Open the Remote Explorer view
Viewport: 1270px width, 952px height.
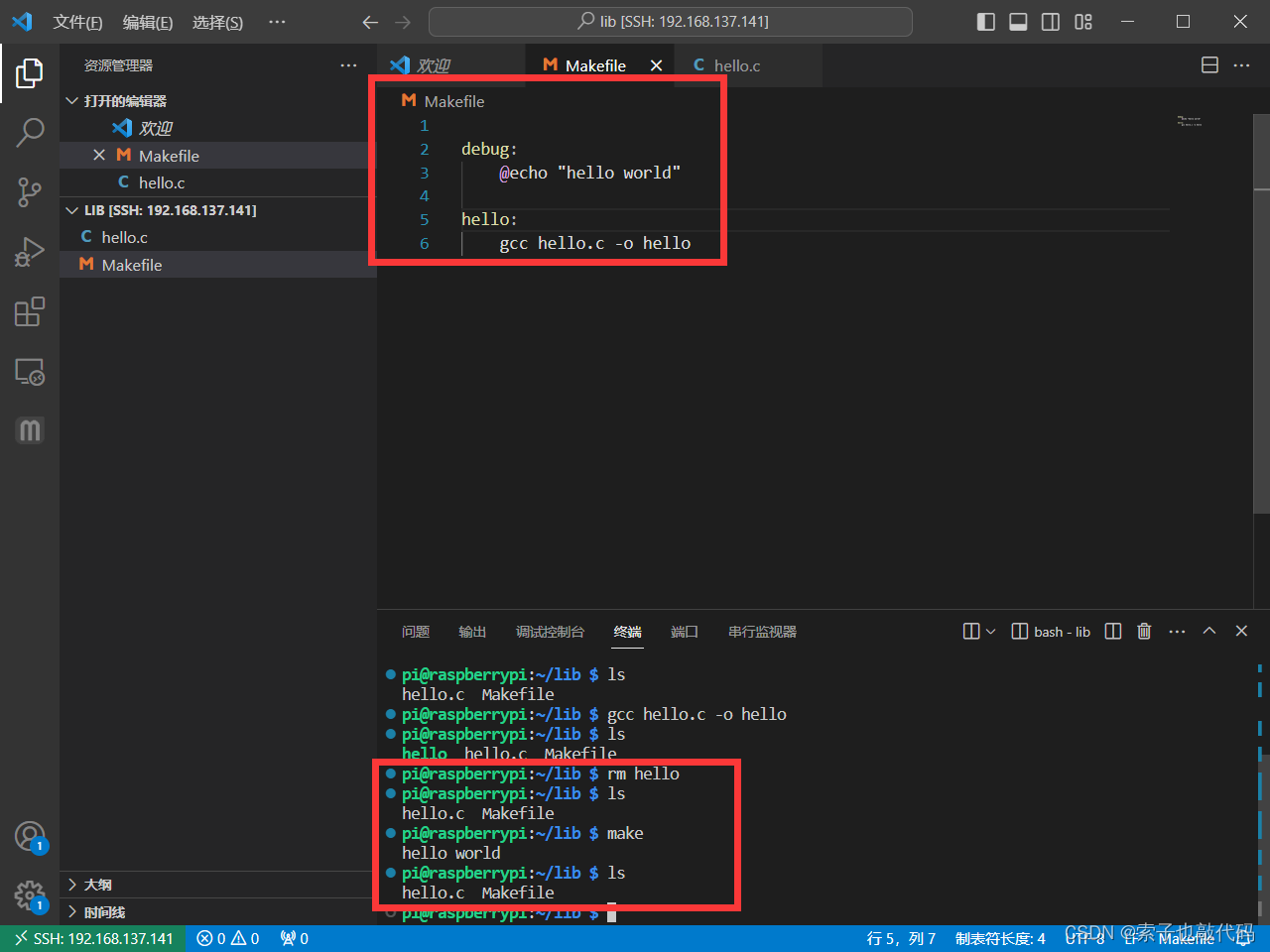pos(30,372)
